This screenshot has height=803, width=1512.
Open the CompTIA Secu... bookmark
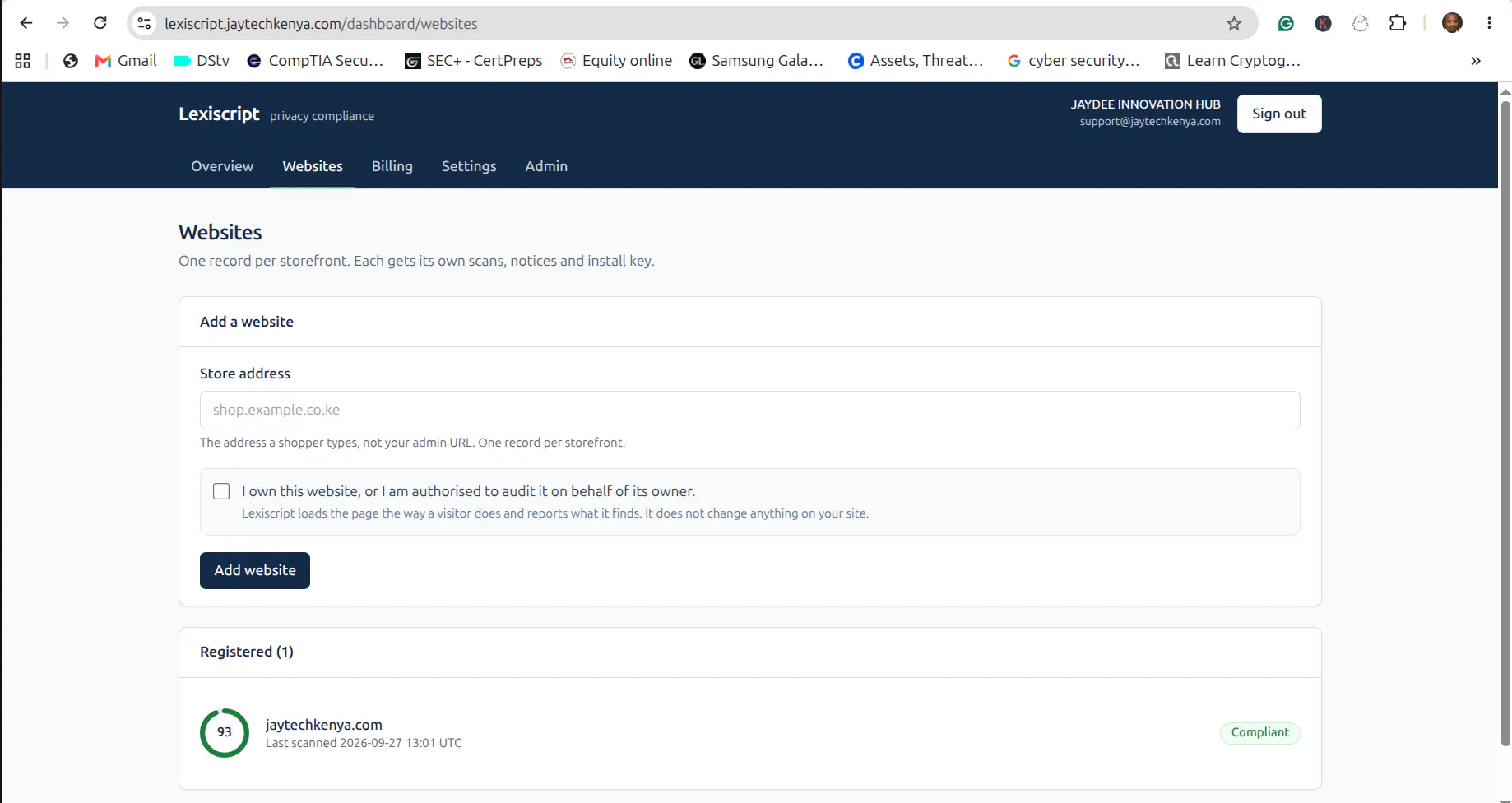click(x=315, y=61)
